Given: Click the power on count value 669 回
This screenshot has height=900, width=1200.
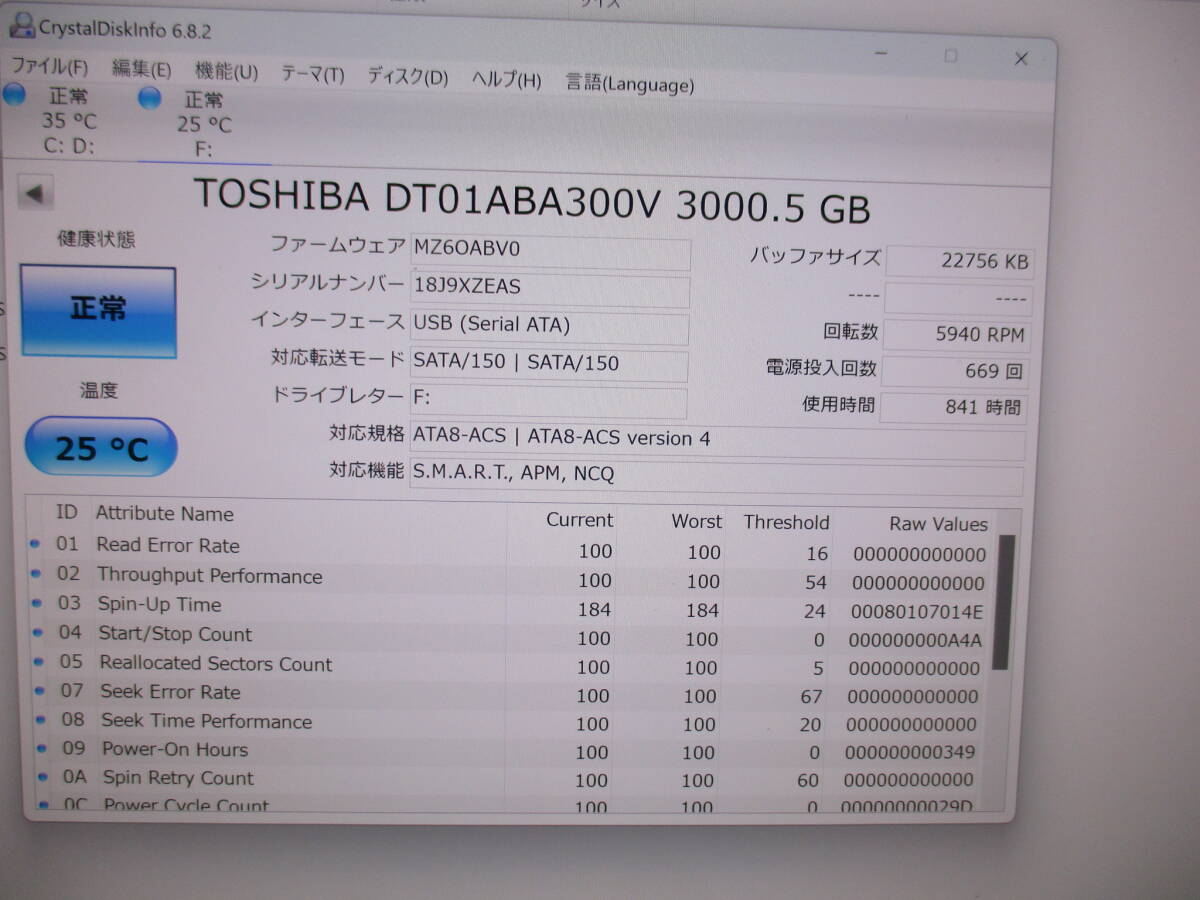Looking at the screenshot, I should point(955,371).
